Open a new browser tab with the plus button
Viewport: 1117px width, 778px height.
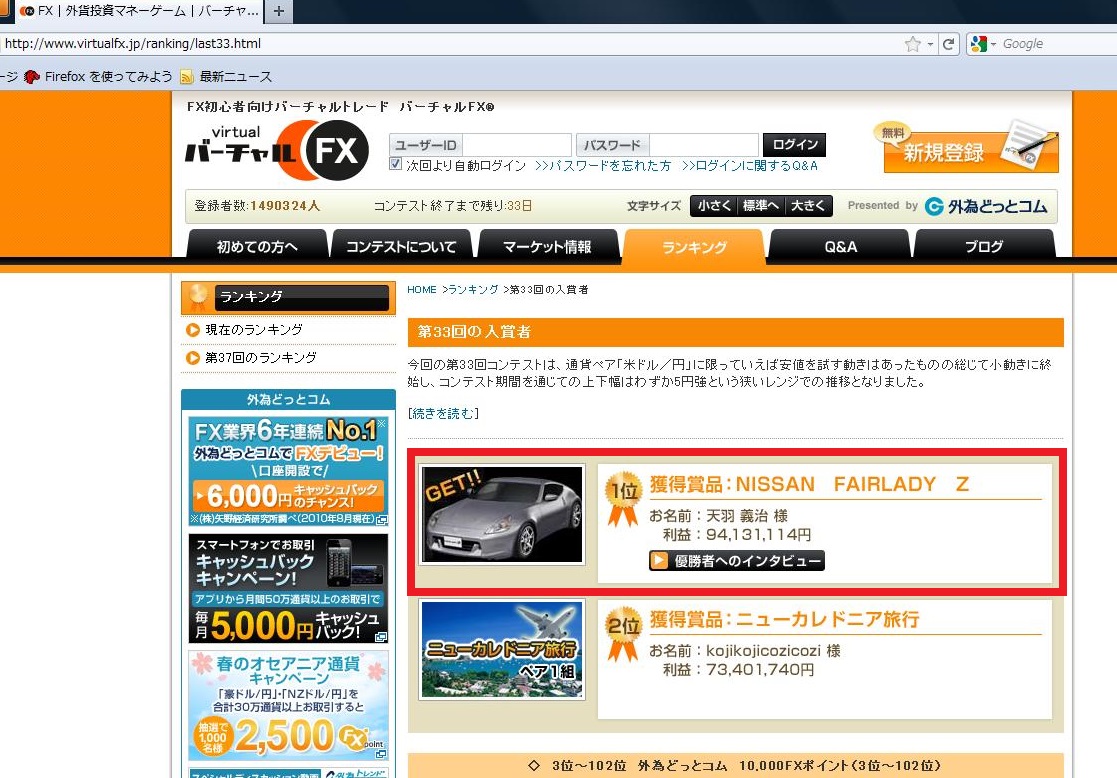tap(279, 11)
